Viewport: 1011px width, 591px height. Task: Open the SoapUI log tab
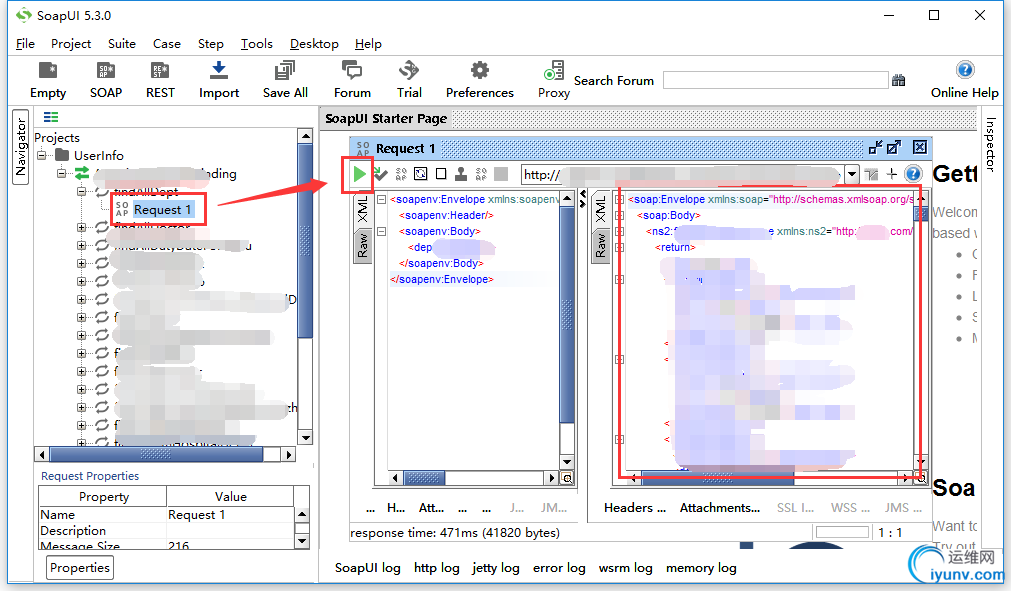coord(368,568)
